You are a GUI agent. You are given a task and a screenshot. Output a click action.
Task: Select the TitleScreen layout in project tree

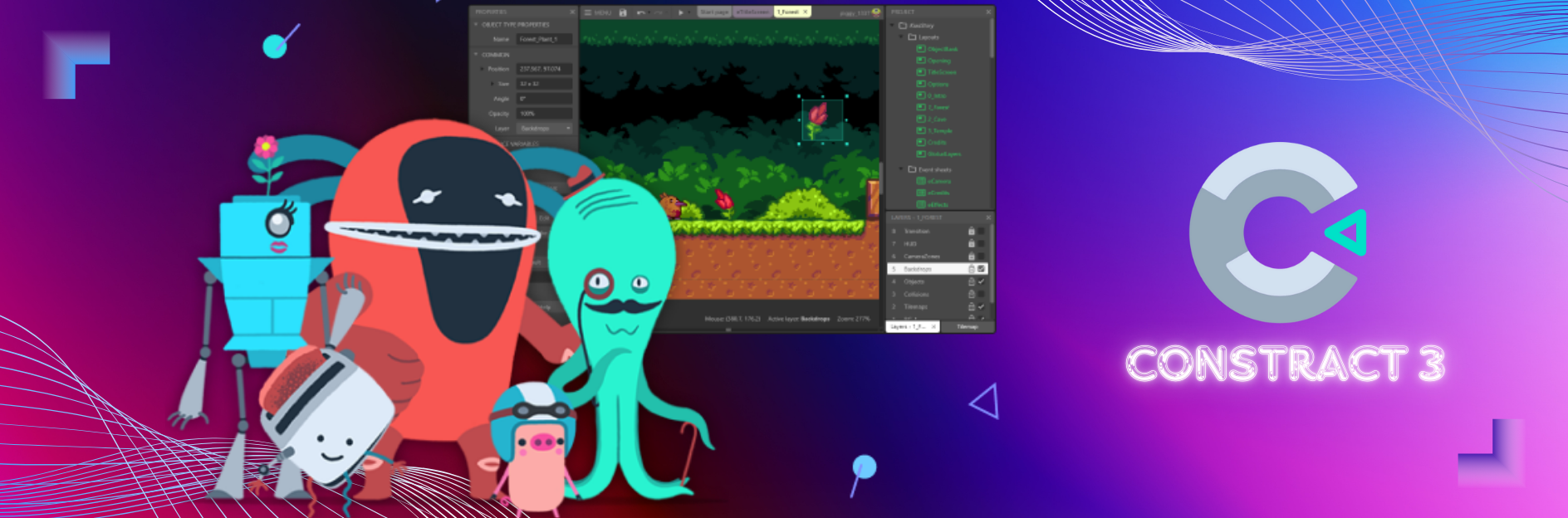[x=942, y=72]
